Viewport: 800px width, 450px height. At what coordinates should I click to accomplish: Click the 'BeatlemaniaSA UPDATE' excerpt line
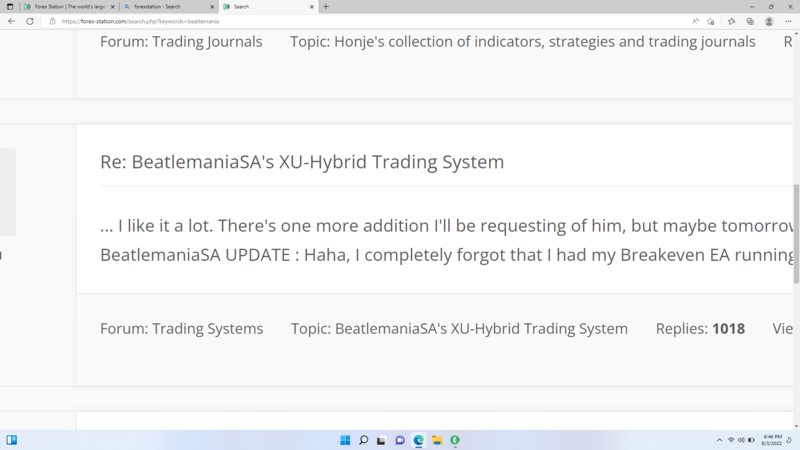pos(446,255)
